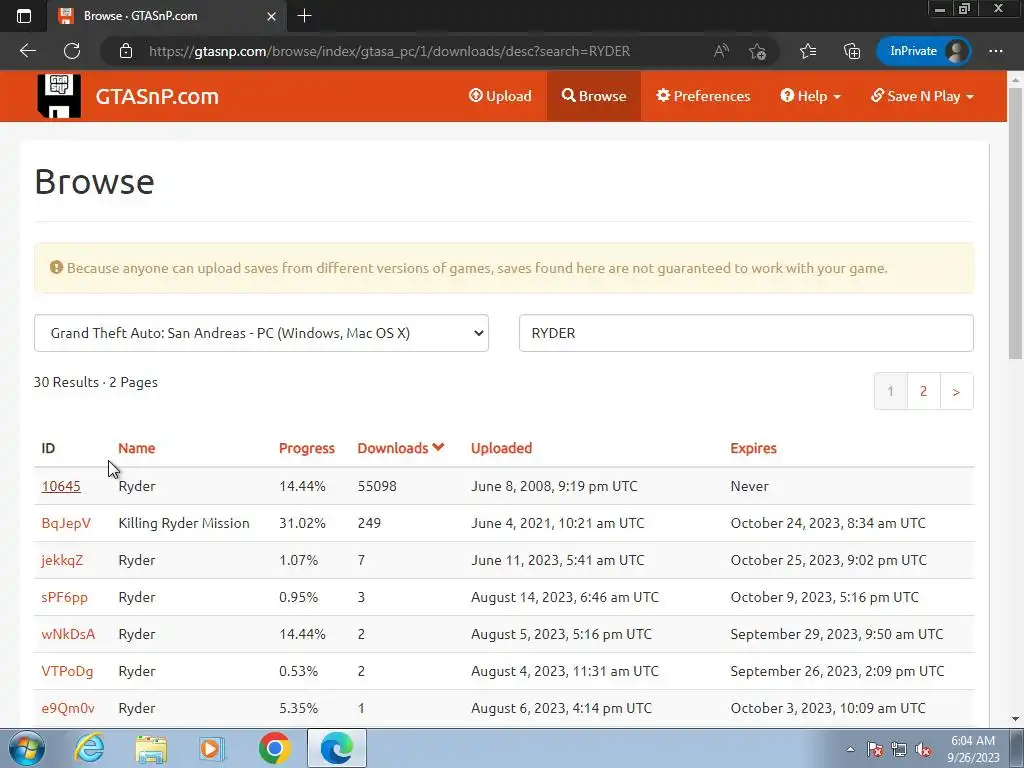Sort results by Downloads column
Viewport: 1024px width, 768px height.
click(393, 448)
